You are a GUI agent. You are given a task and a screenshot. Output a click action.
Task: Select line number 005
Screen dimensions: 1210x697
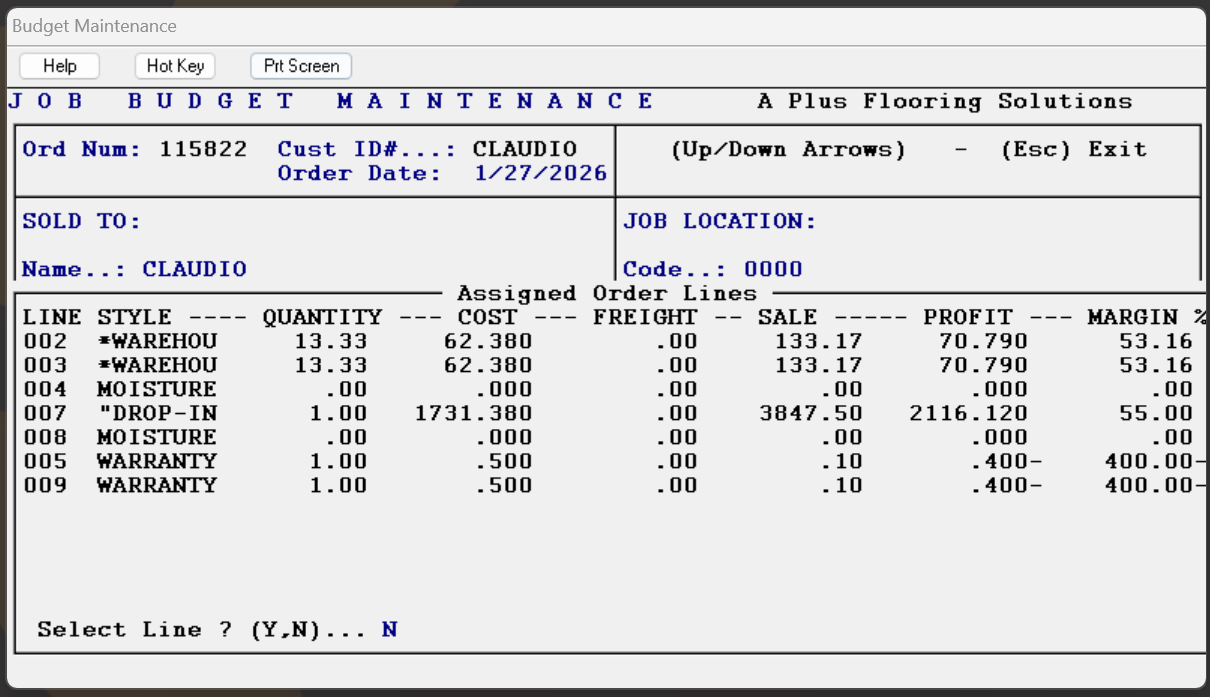pyautogui.click(x=46, y=461)
